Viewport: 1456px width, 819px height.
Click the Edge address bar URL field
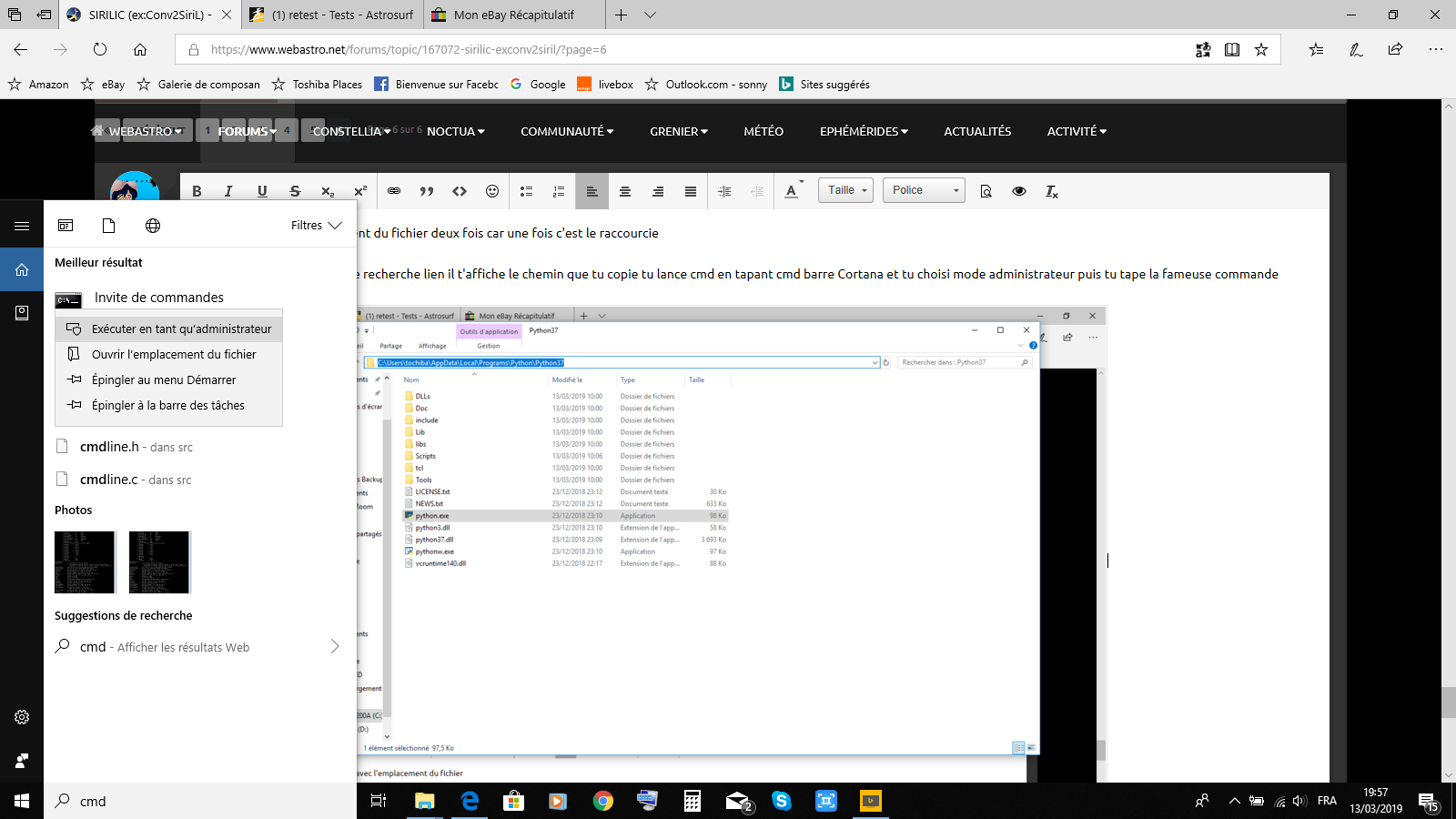[682, 49]
